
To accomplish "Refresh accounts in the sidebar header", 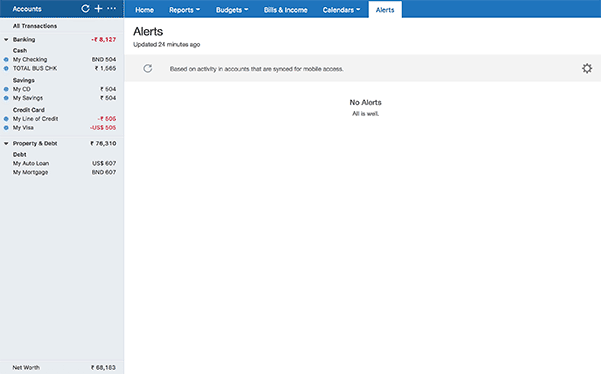I will pos(85,8).
